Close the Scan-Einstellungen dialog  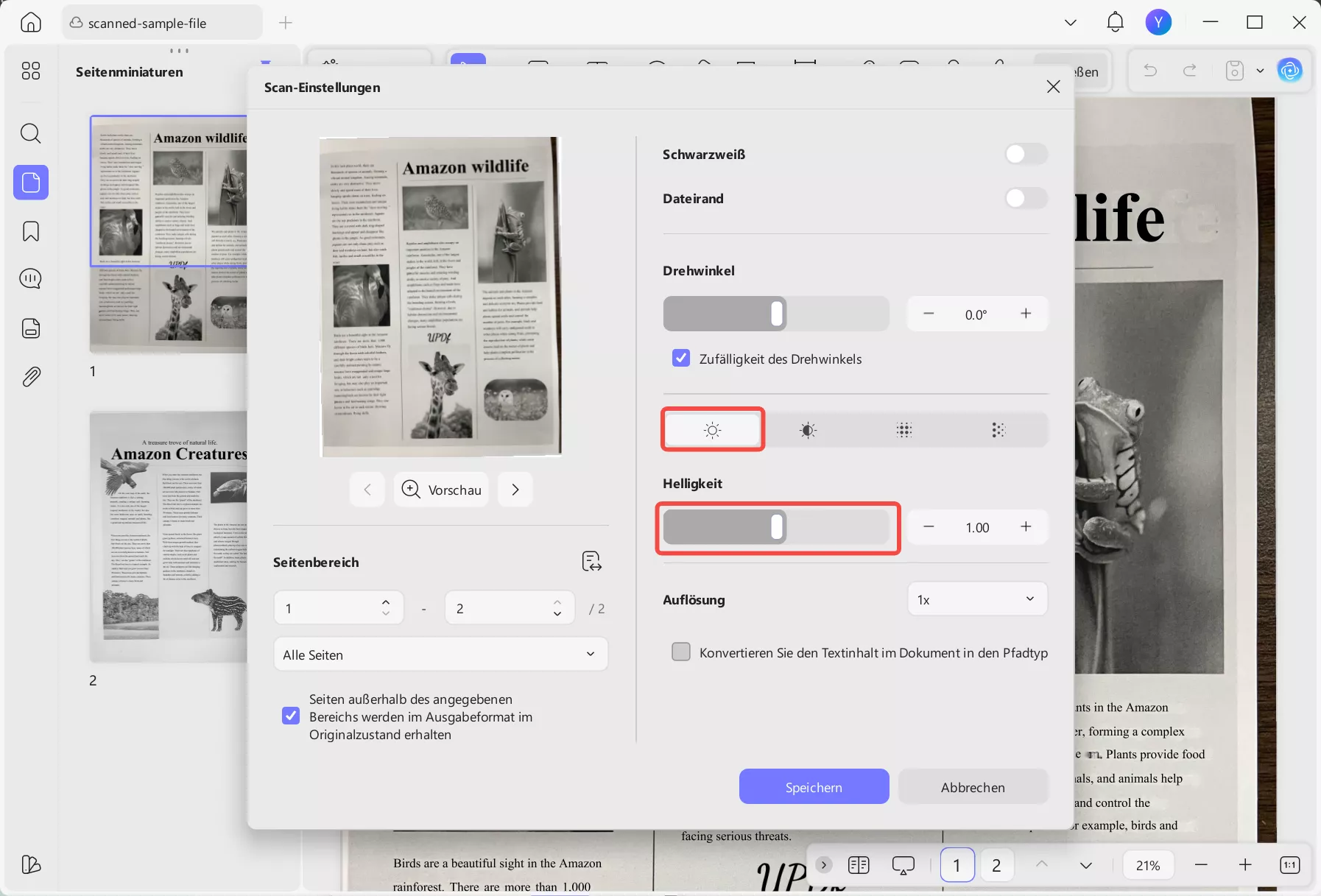pos(1054,87)
